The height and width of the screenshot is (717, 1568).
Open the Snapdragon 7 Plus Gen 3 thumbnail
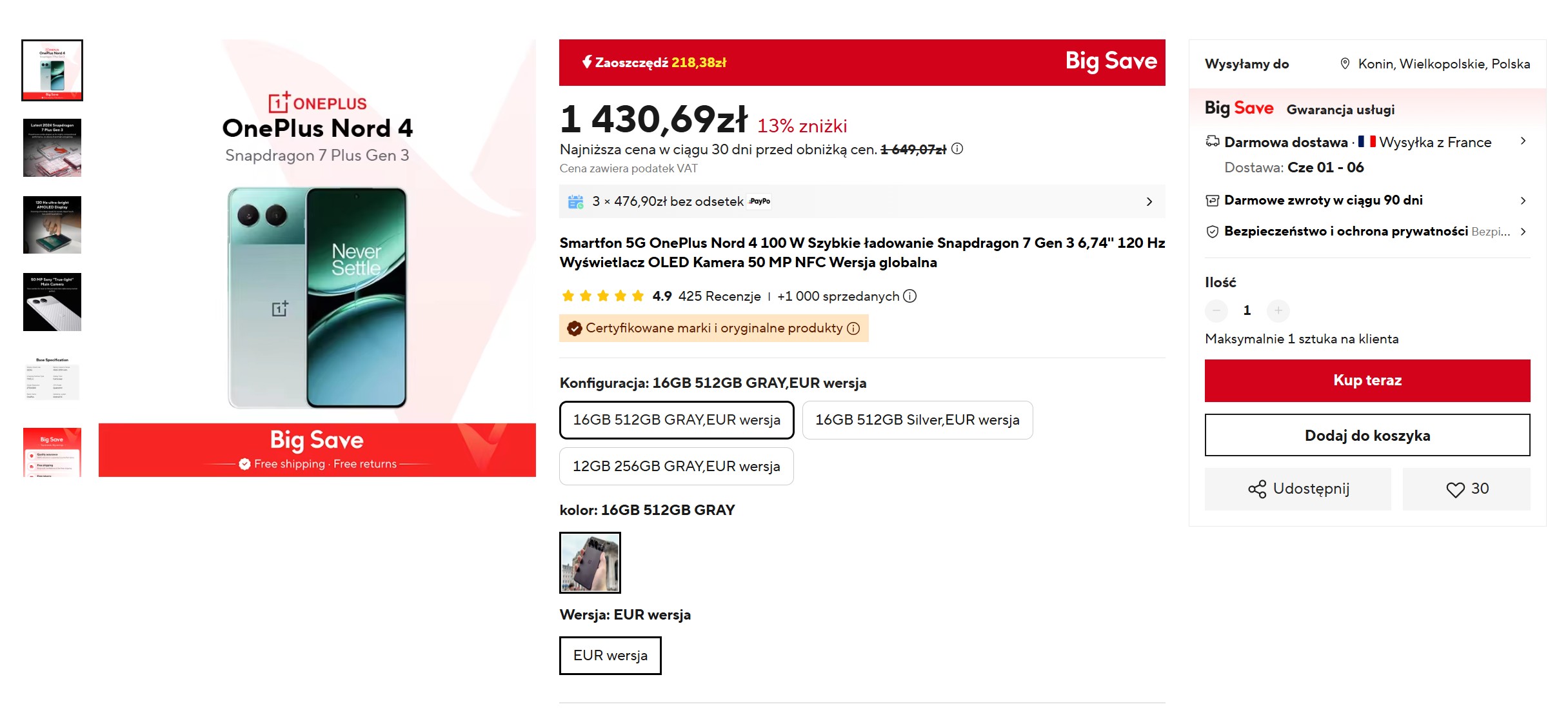(x=52, y=148)
